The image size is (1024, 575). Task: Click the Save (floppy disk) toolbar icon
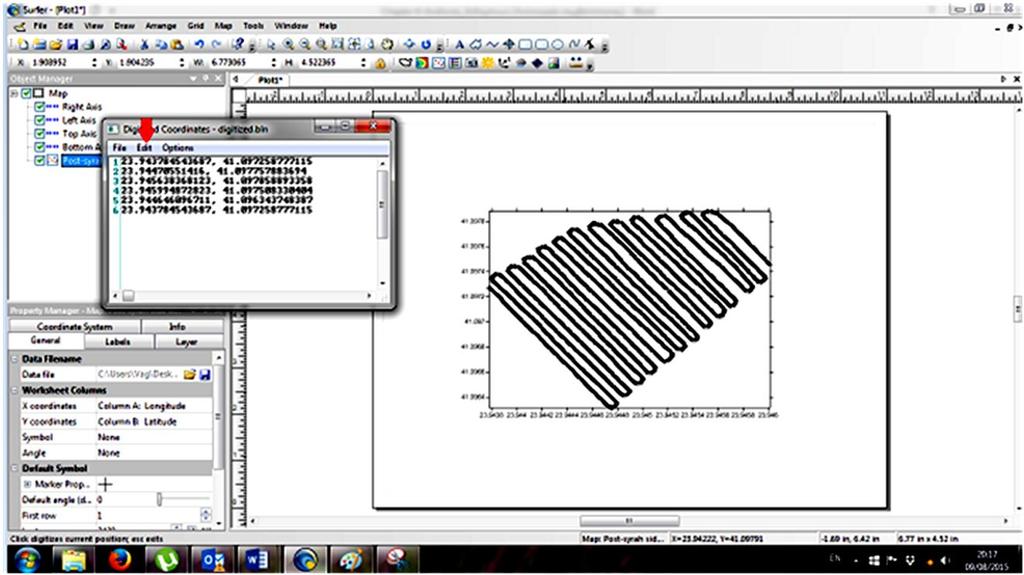pos(72,44)
